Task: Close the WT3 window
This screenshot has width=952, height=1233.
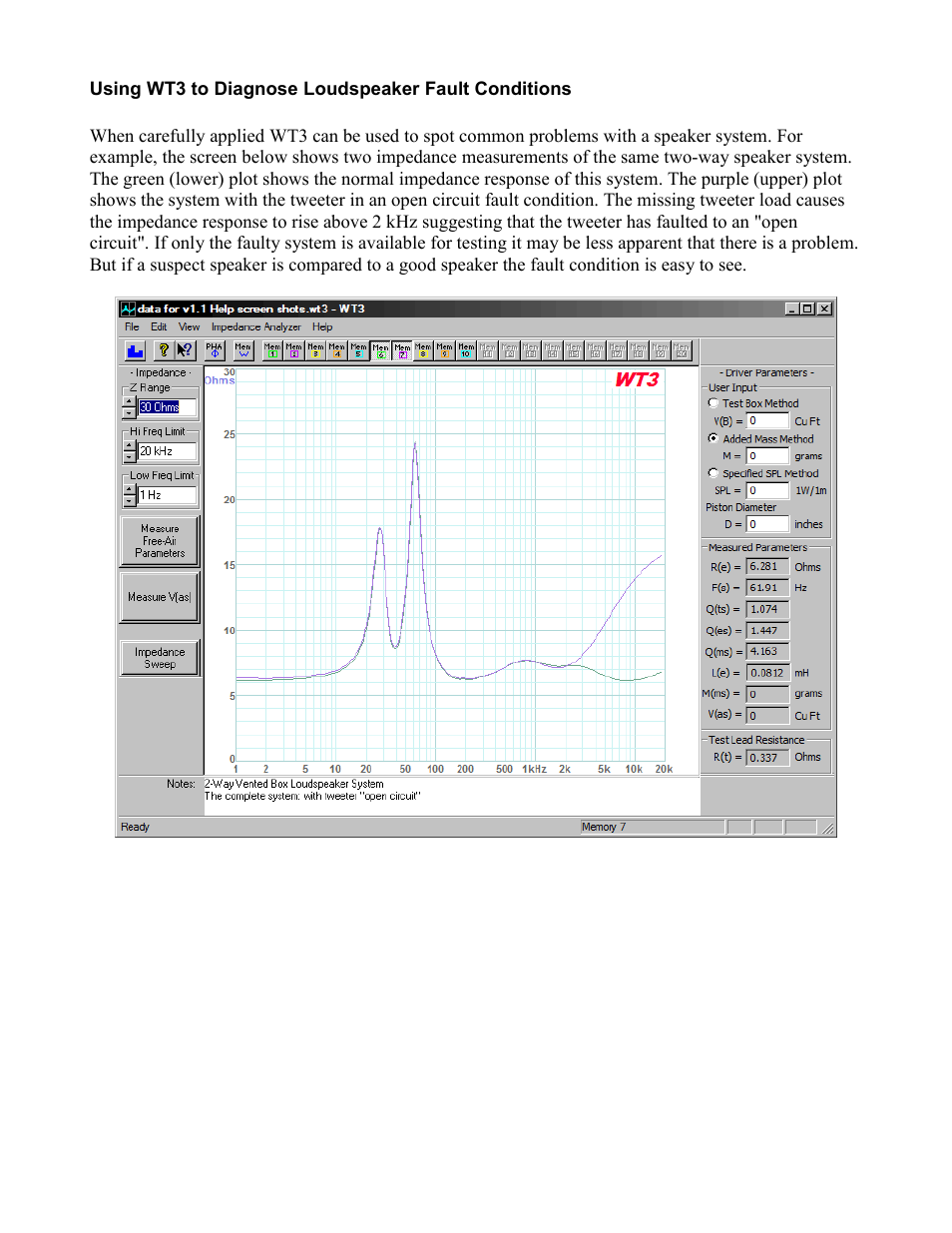Action: click(824, 308)
